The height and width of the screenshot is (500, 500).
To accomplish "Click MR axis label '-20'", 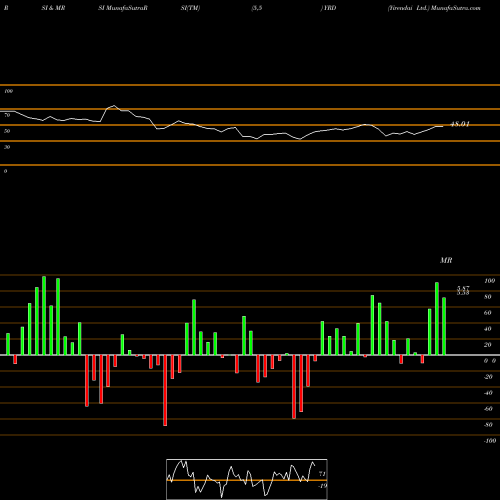I will point(488,377).
